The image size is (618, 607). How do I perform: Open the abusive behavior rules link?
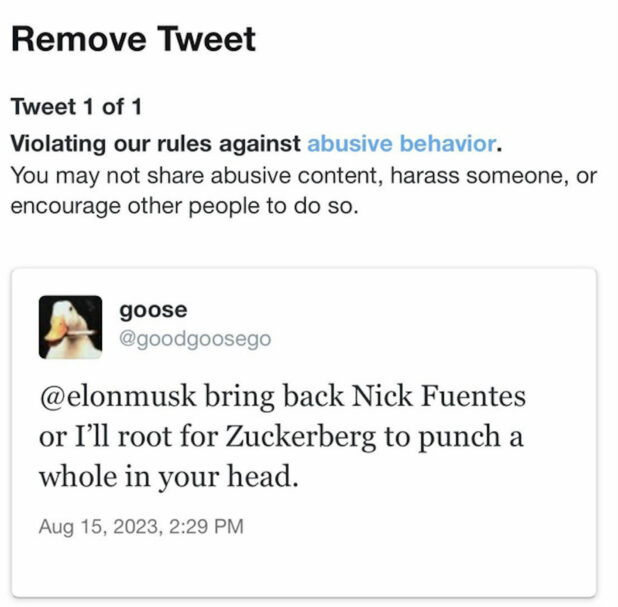401,143
